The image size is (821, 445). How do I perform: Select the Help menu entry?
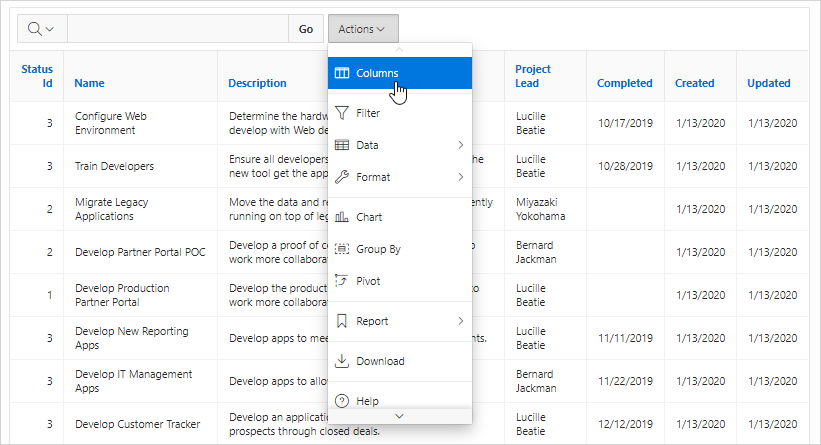[x=367, y=401]
